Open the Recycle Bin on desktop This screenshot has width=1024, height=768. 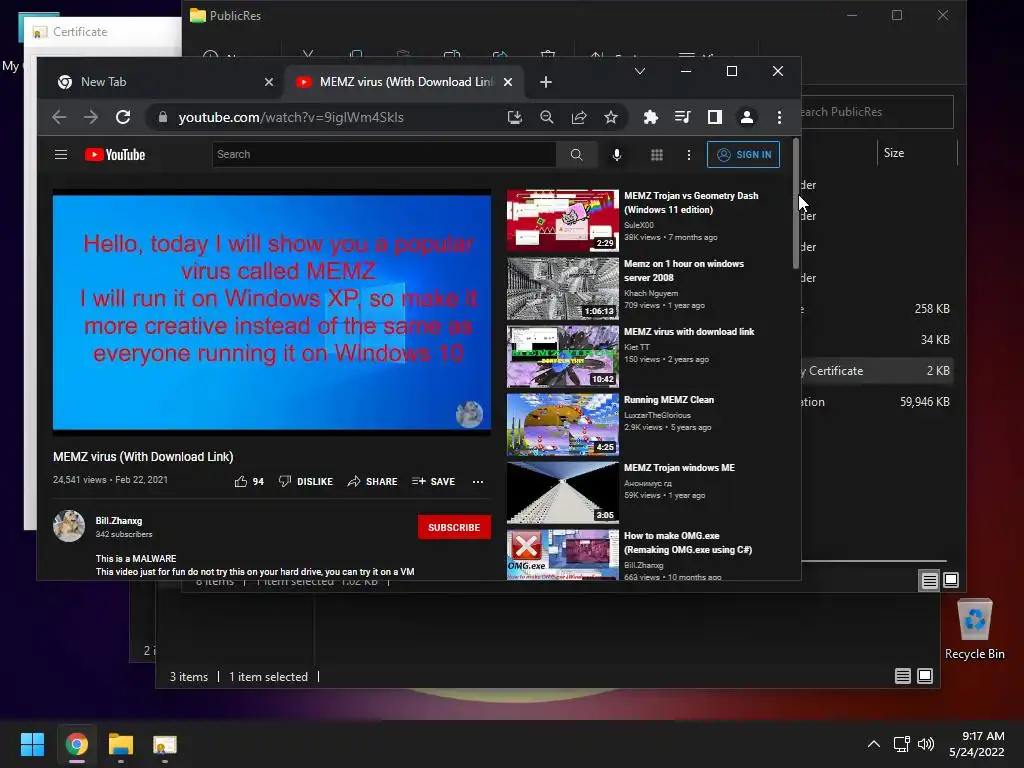coord(974,629)
